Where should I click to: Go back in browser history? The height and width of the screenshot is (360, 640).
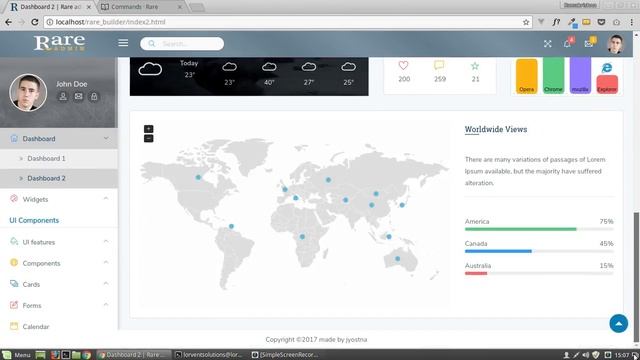[x=8, y=22]
